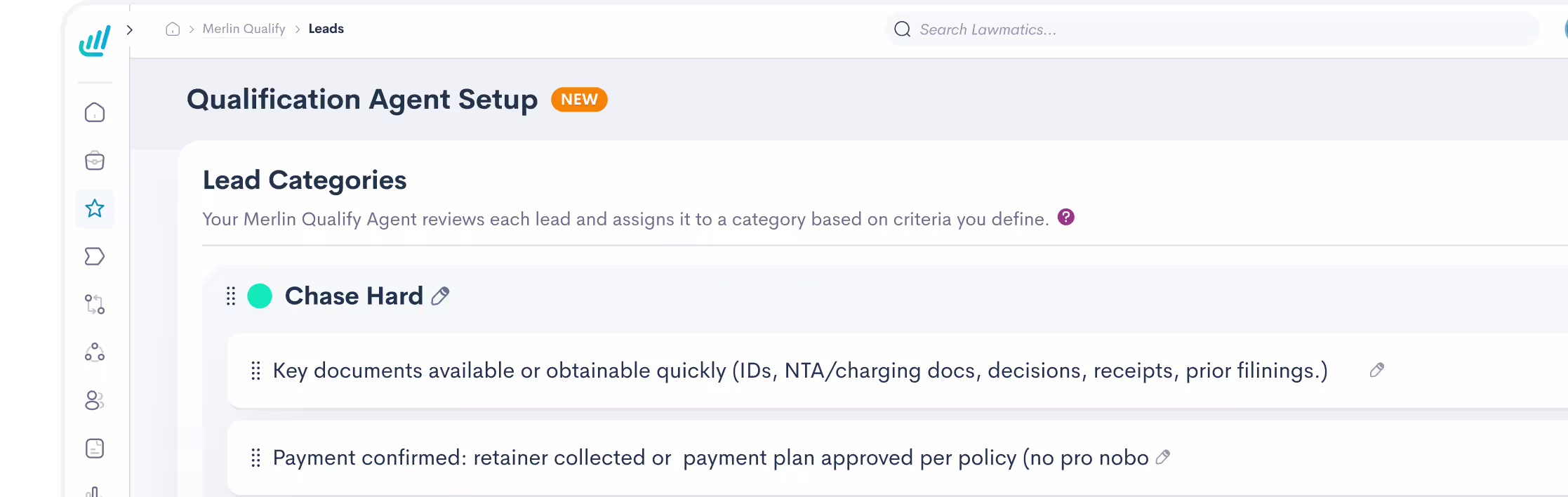Open the three-node circle sidebar icon
Screen dimensions: 1568x497
click(95, 352)
